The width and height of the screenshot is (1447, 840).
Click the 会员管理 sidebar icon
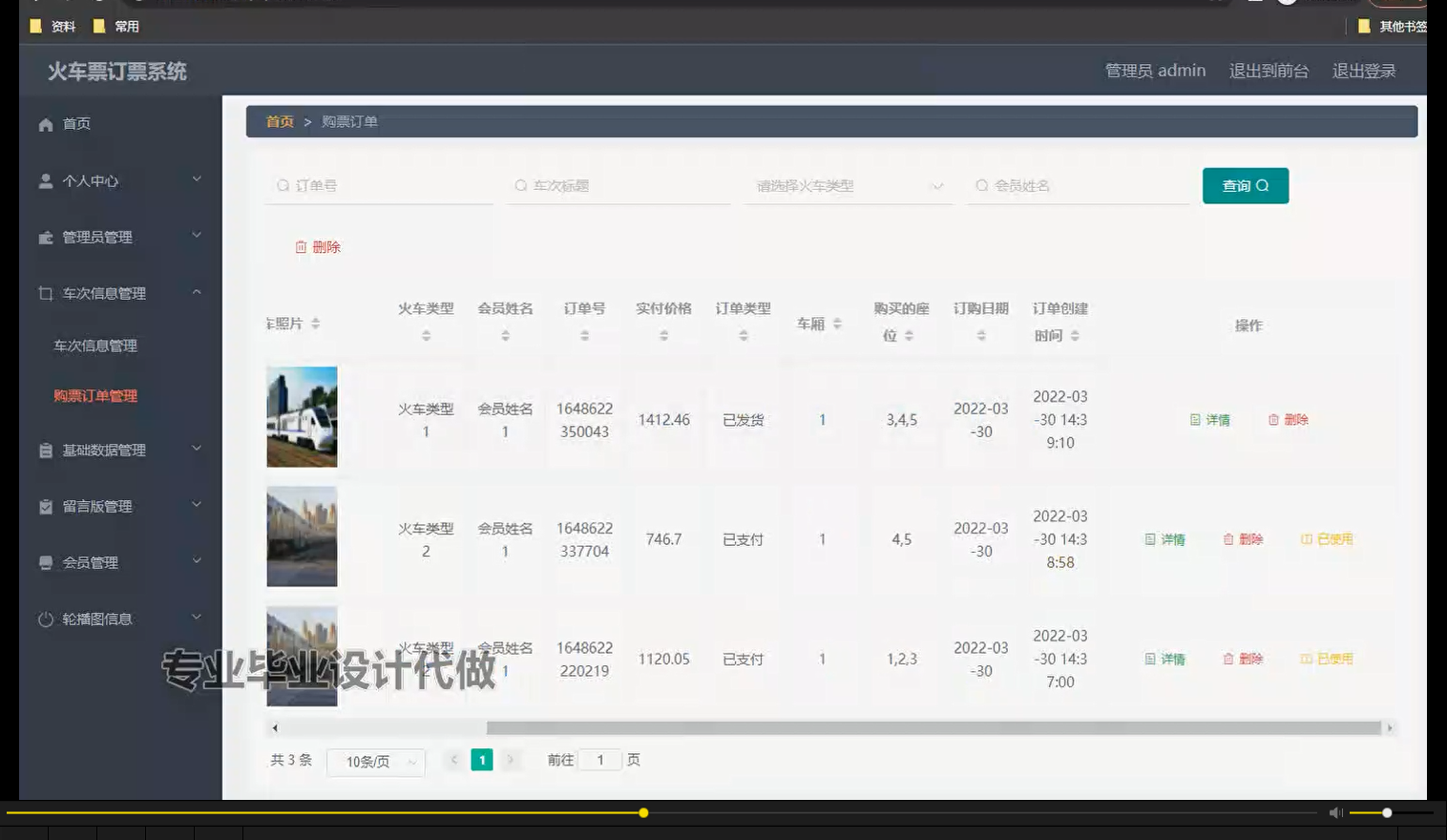click(46, 563)
